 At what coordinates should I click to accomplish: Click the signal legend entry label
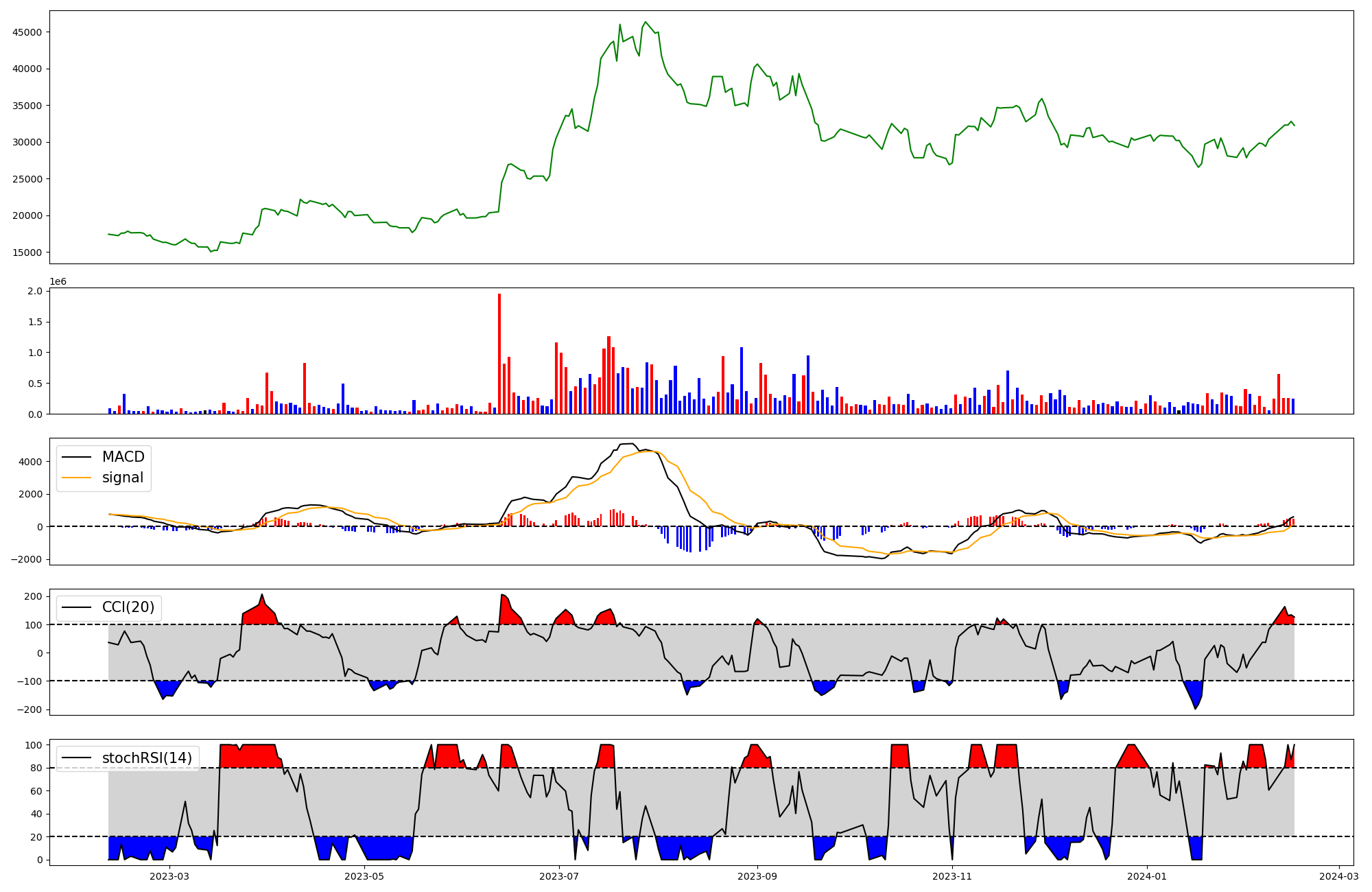[x=123, y=478]
